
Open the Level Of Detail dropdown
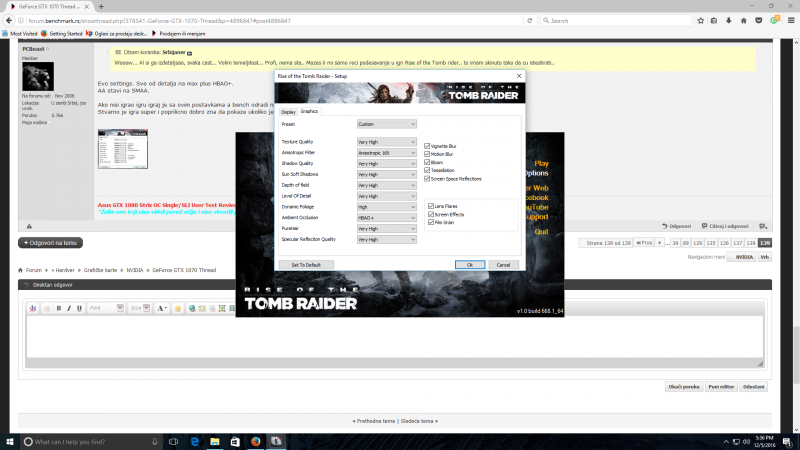(x=386, y=196)
